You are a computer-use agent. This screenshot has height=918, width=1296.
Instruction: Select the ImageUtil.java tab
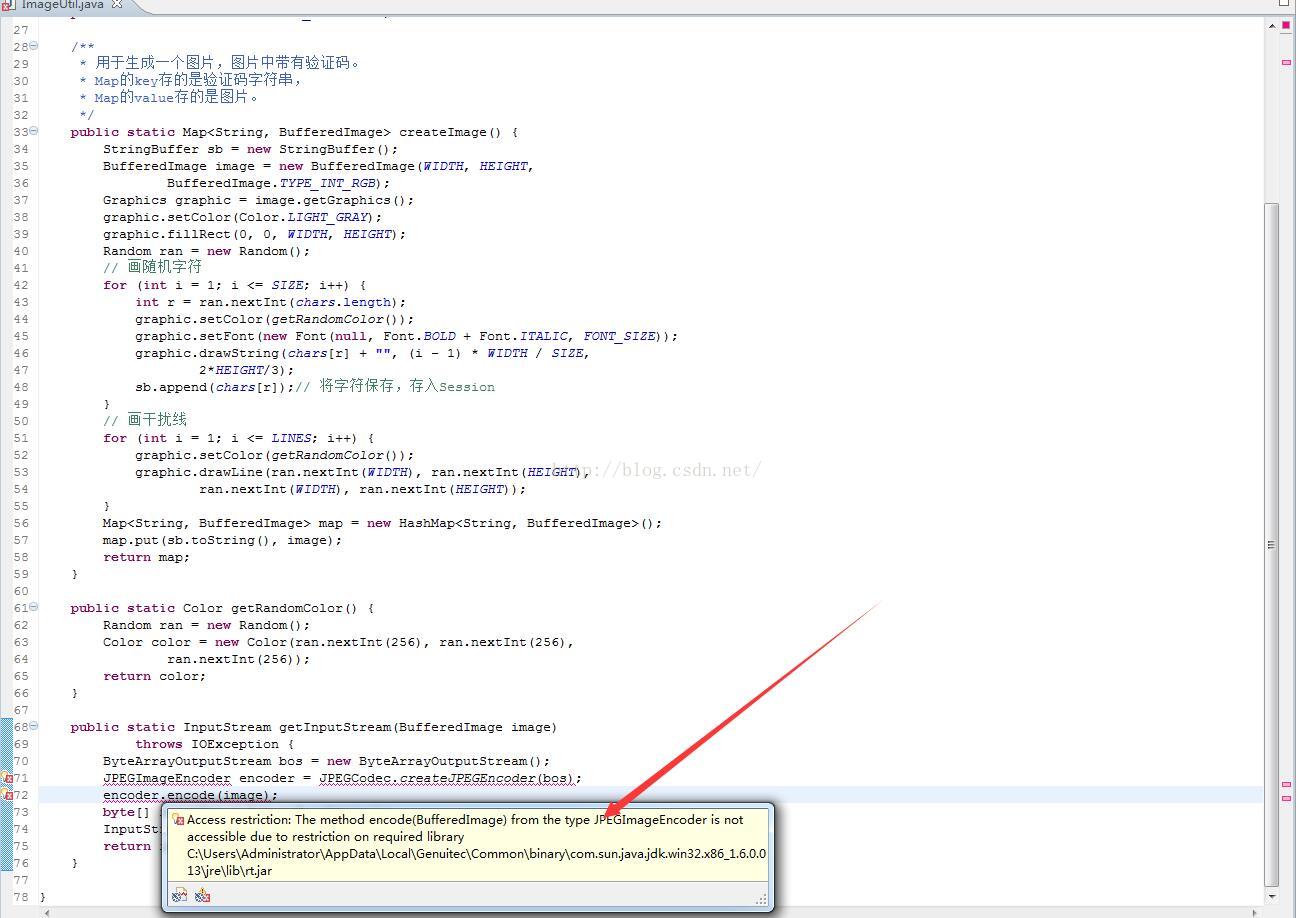(60, 4)
